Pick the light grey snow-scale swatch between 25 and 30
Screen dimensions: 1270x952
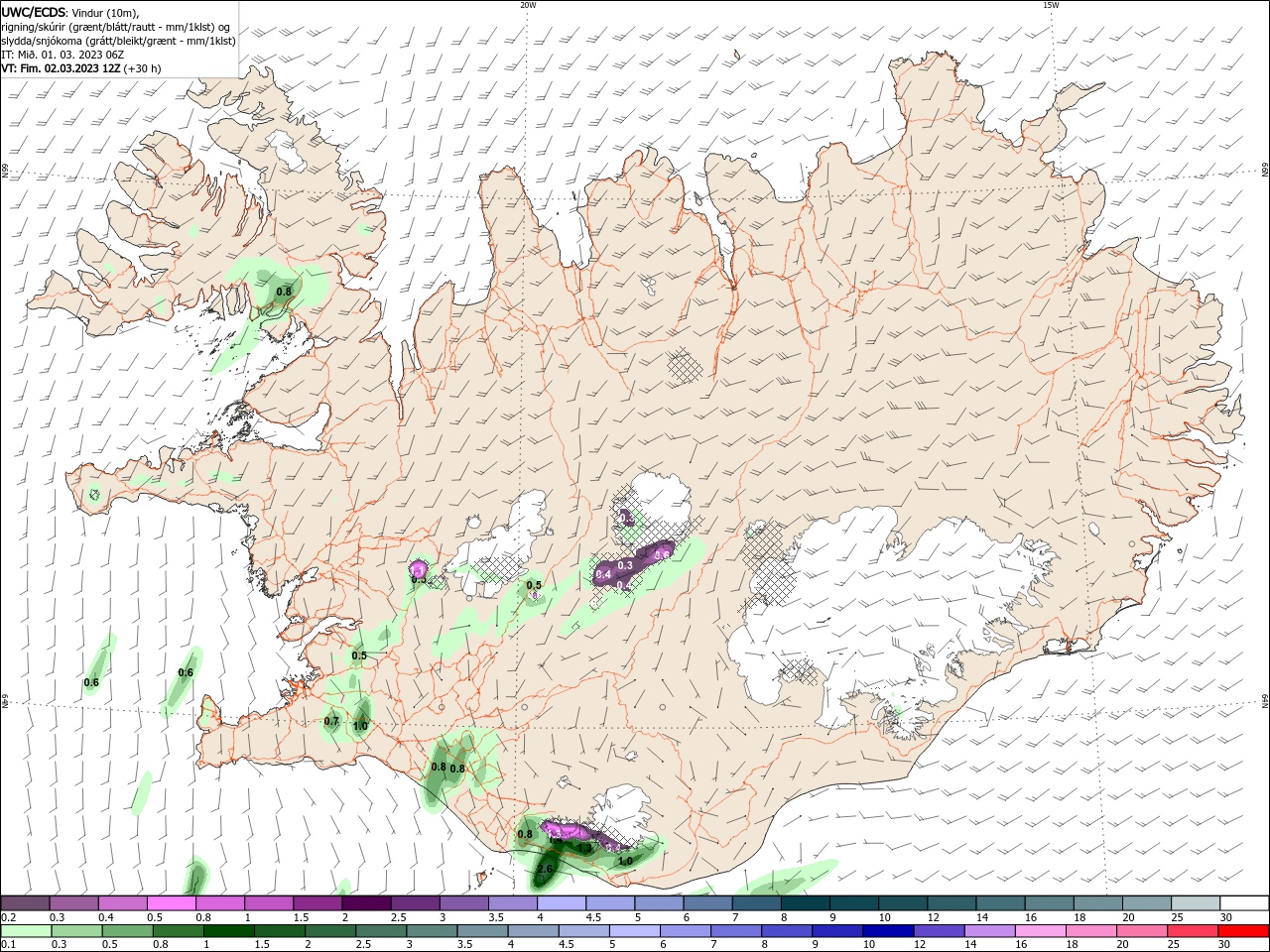[x=1195, y=903]
